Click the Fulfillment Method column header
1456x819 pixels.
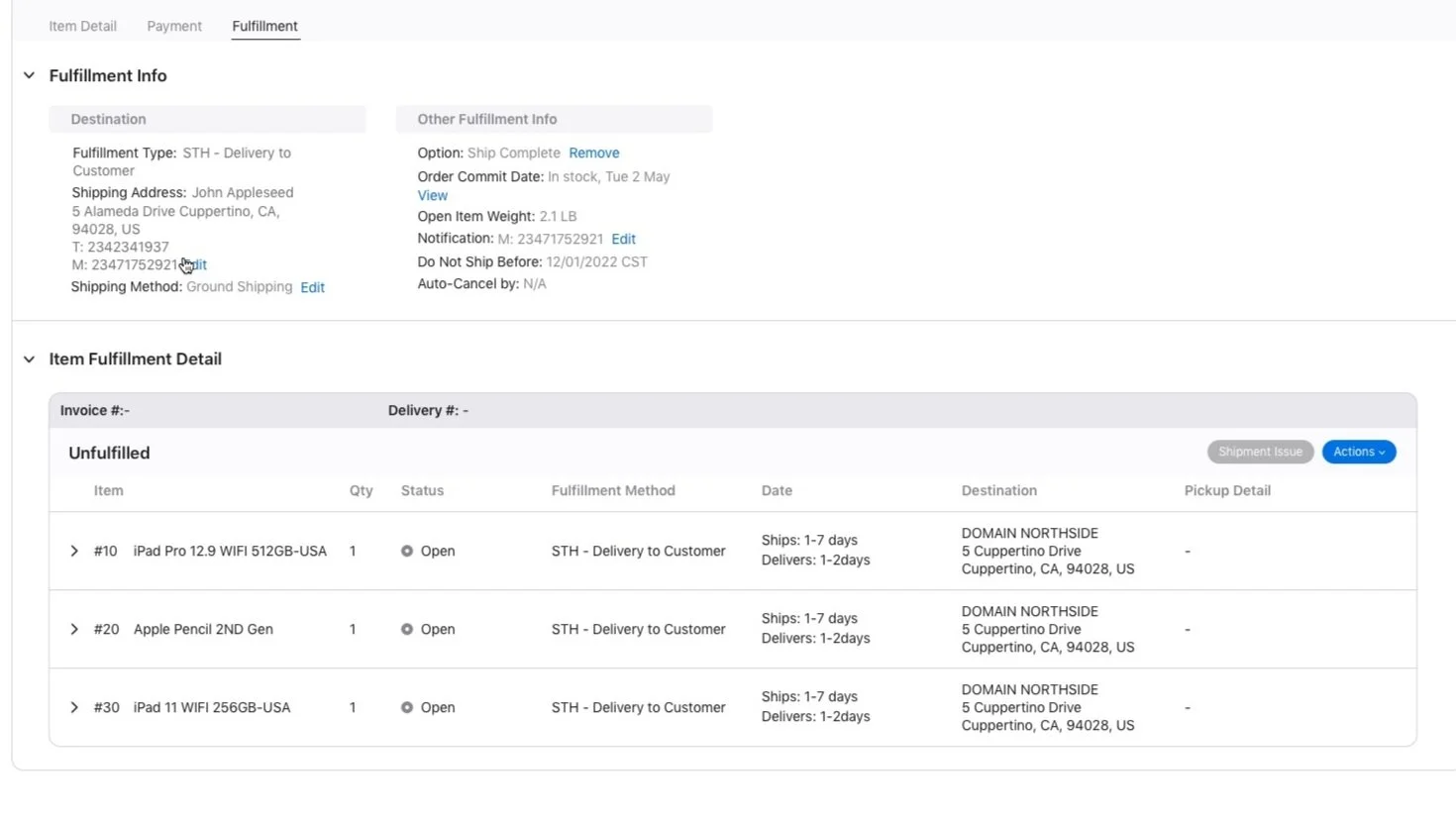(613, 490)
